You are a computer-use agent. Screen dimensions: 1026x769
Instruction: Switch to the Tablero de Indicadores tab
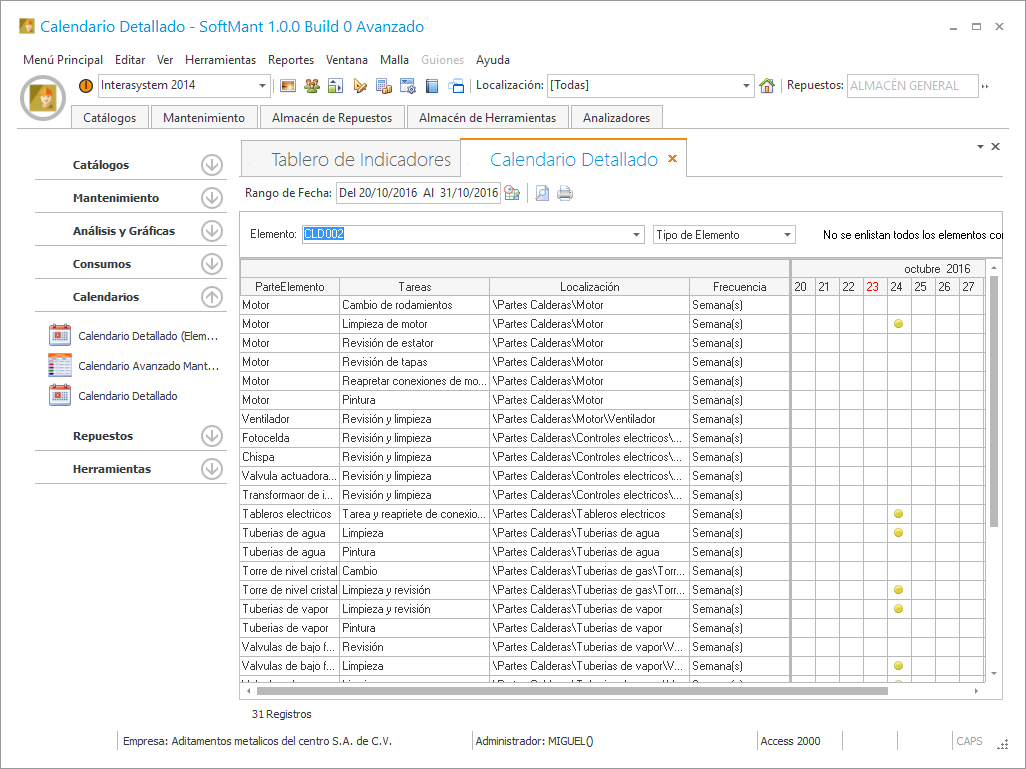[361, 160]
